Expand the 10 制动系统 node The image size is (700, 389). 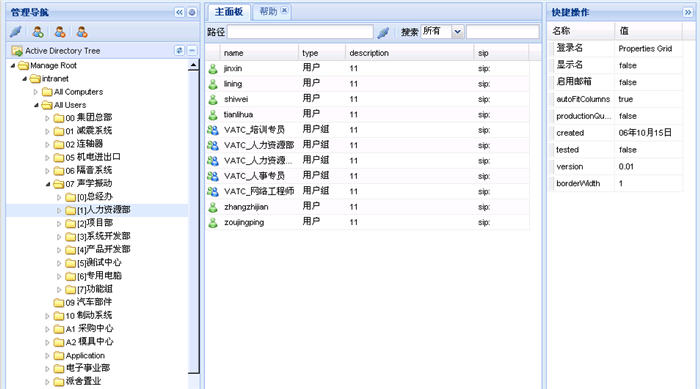[47, 316]
